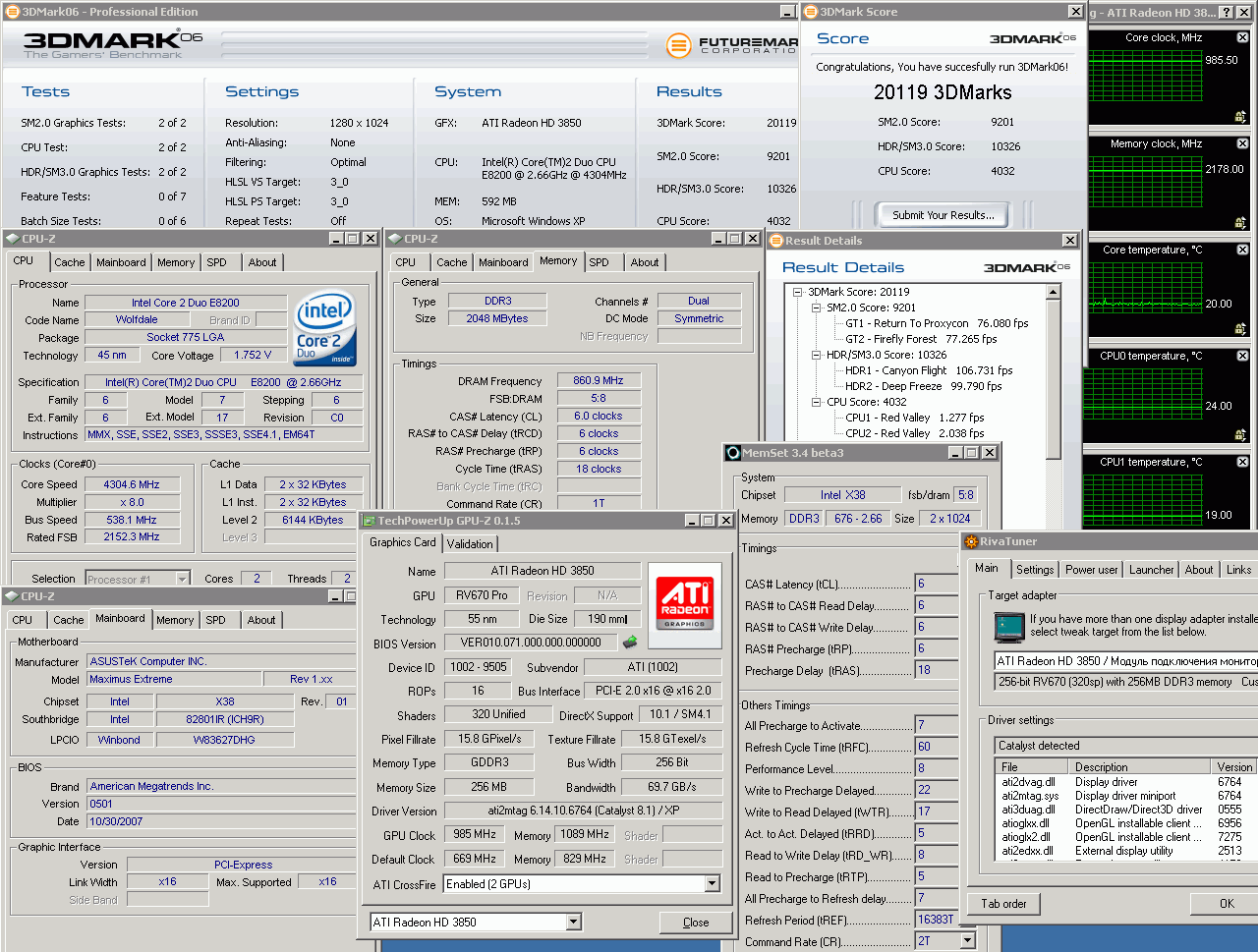Click the MemSet title bar icon
This screenshot has height=952, width=1258.
tap(733, 453)
